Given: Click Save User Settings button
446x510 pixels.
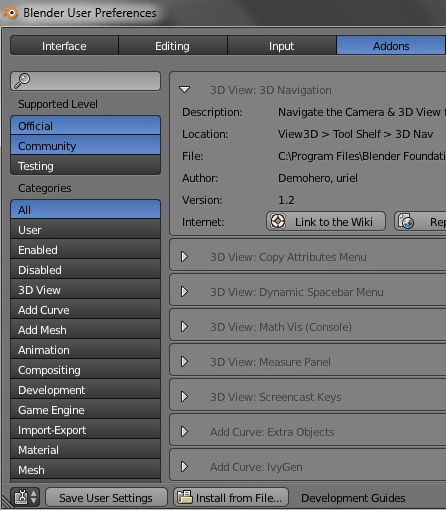Looking at the screenshot, I should point(106,498).
